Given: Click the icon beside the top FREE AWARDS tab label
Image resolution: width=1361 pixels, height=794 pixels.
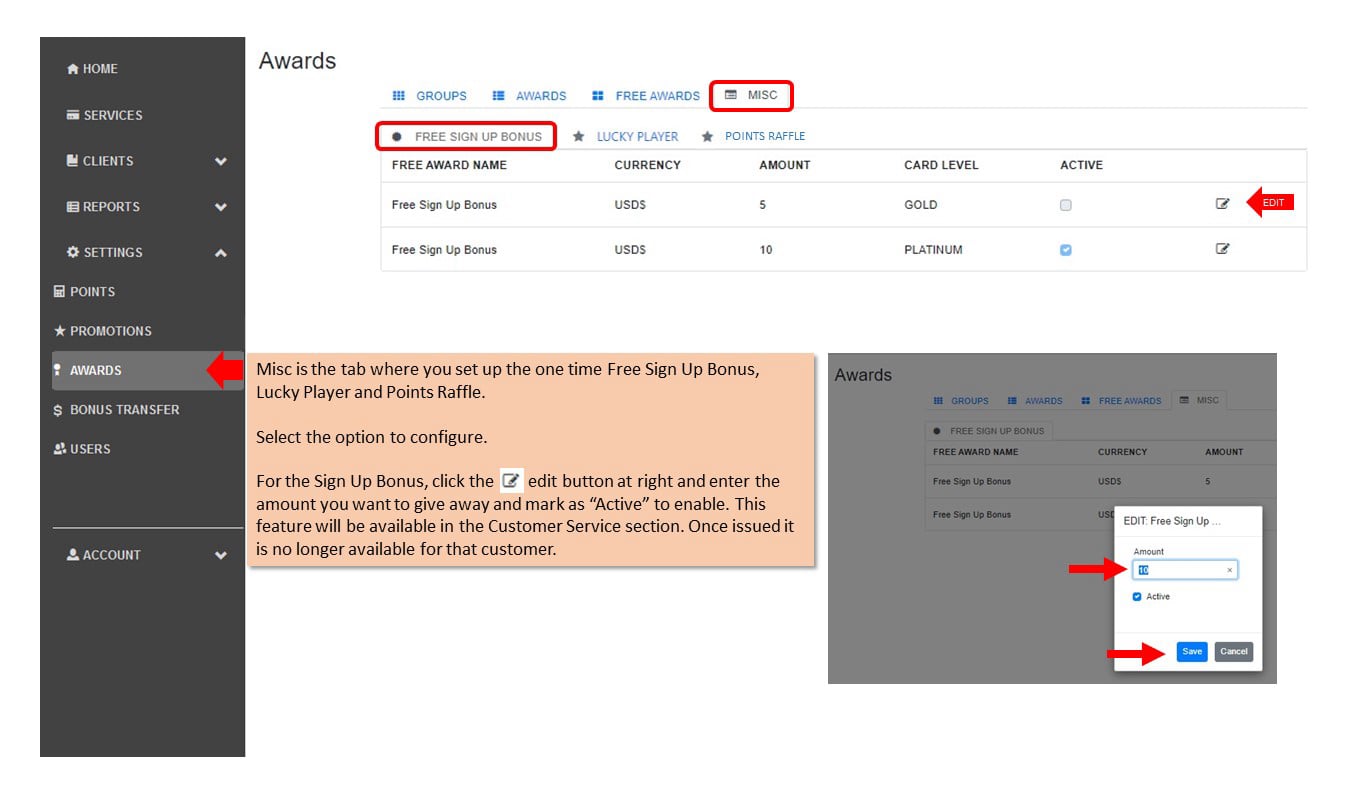Looking at the screenshot, I should (x=597, y=96).
